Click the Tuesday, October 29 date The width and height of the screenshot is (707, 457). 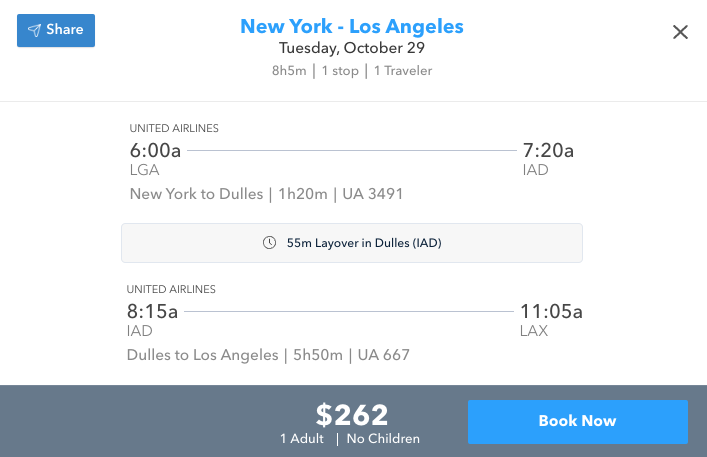point(352,48)
